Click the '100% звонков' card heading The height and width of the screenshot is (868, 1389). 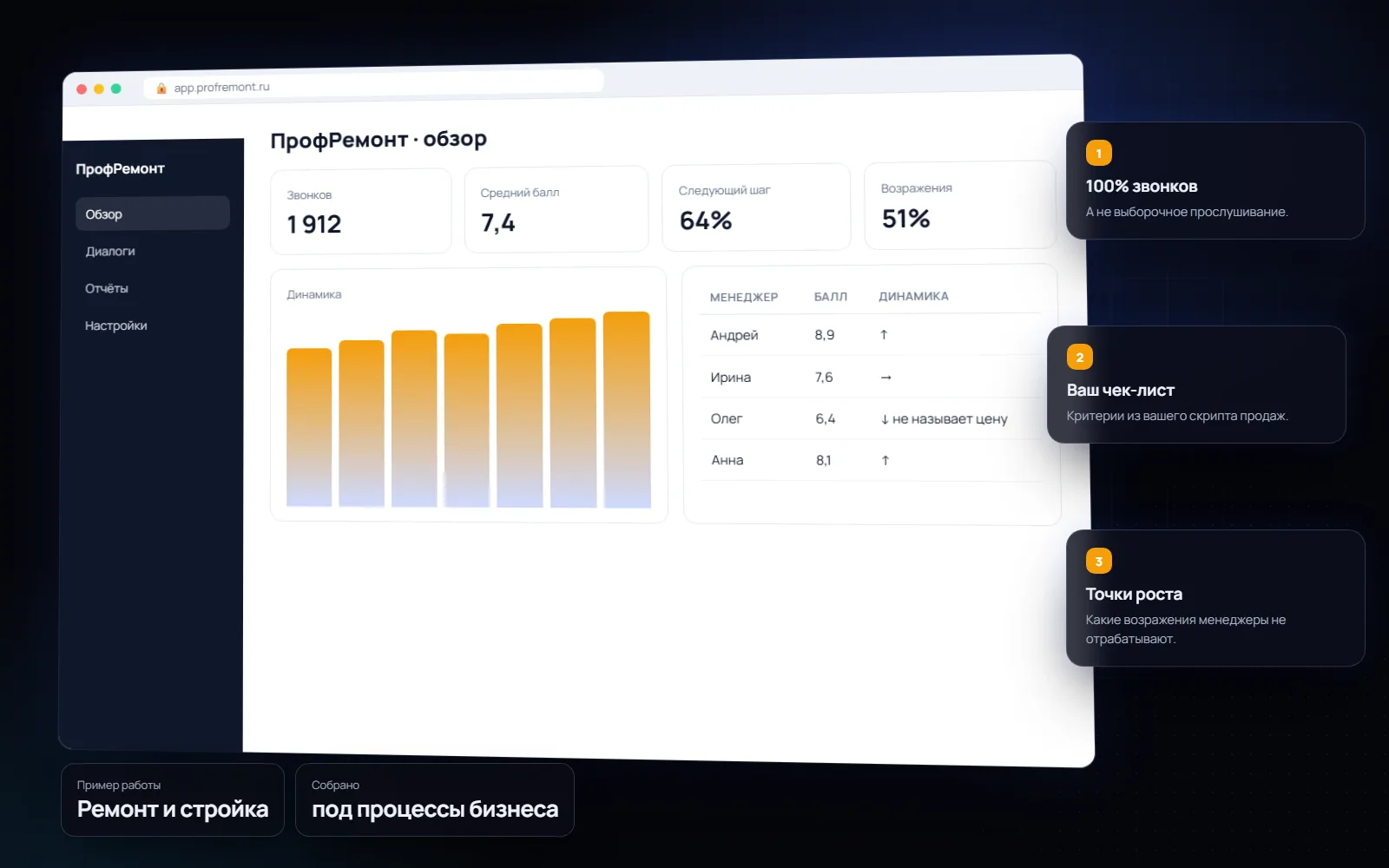[1142, 186]
